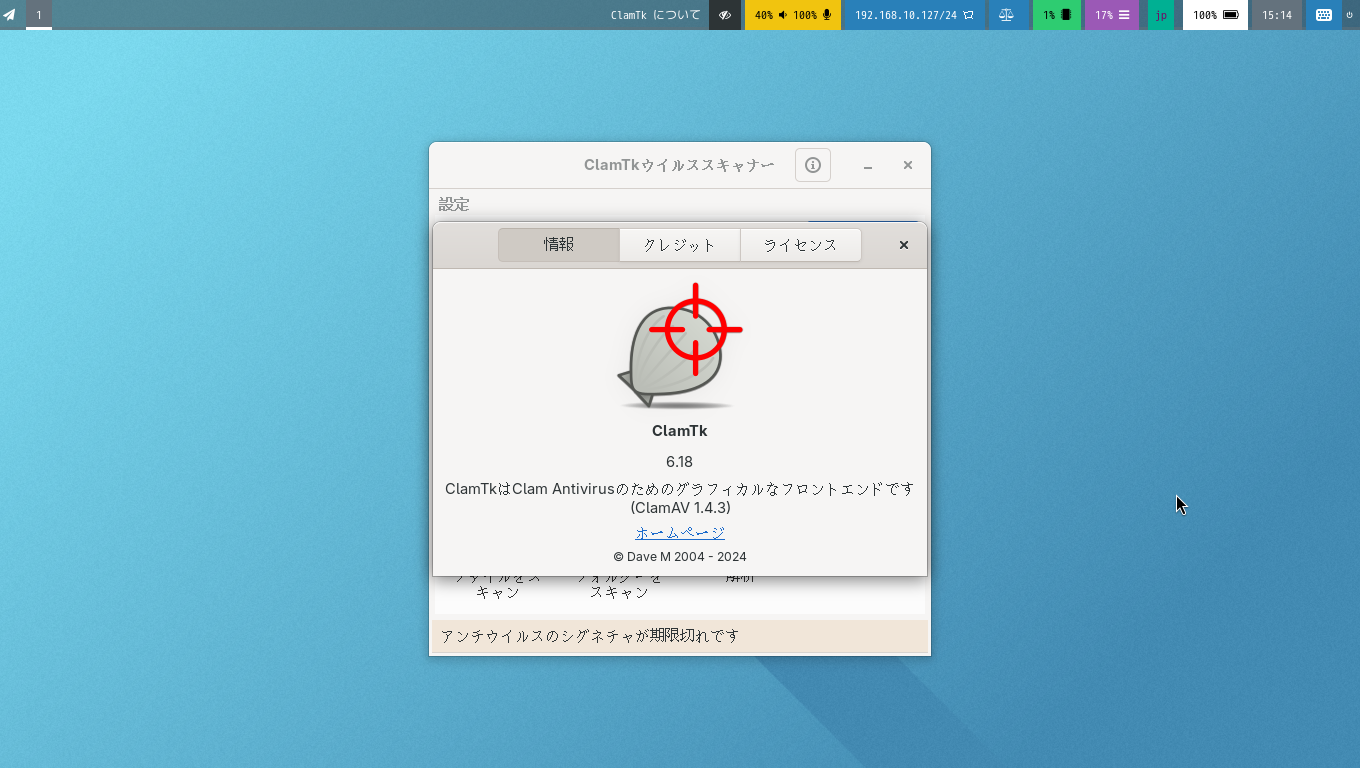
Task: Open the on-screen keyboard icon
Action: [1323, 15]
